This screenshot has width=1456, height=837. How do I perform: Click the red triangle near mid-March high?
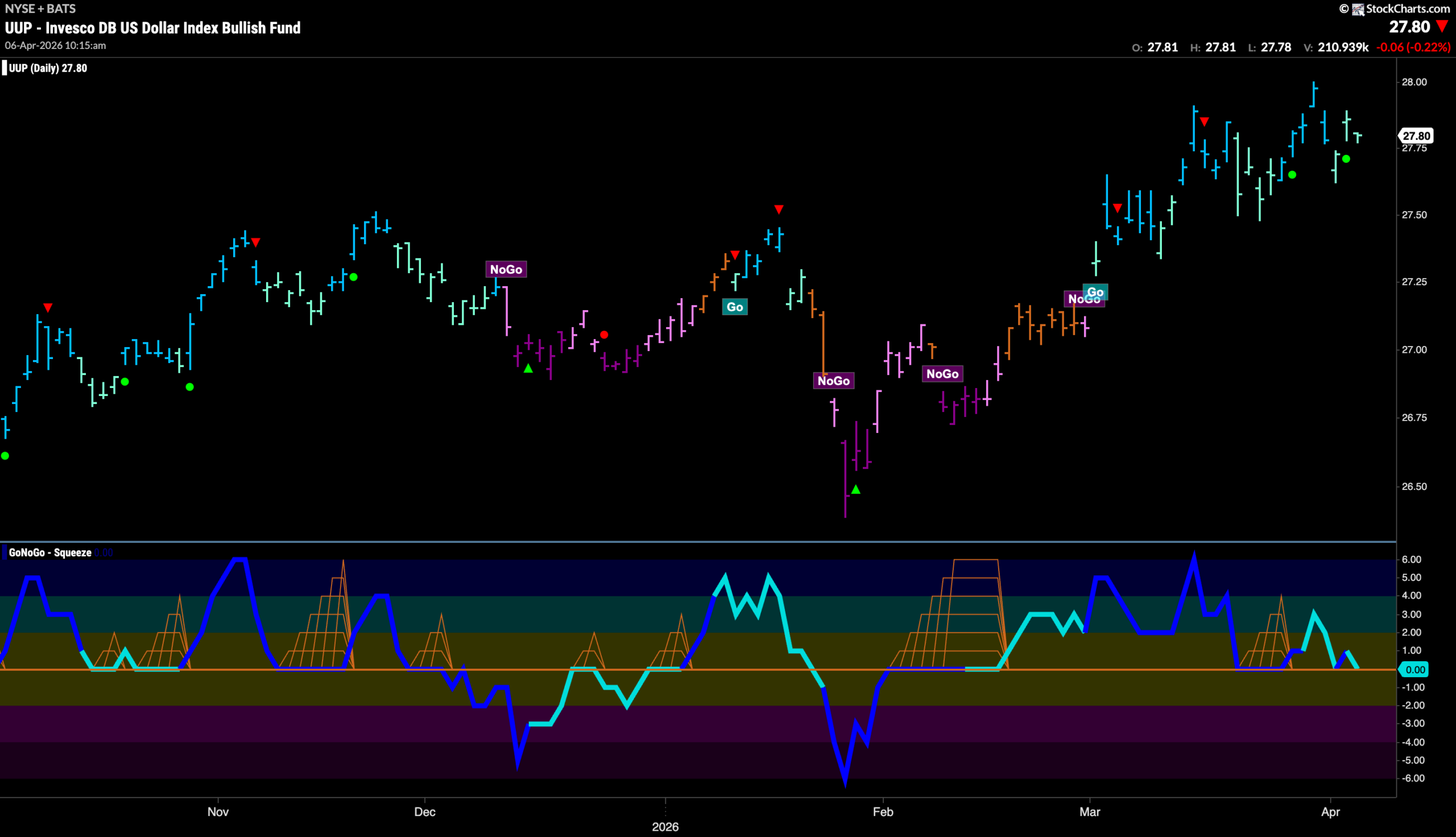(x=1205, y=121)
